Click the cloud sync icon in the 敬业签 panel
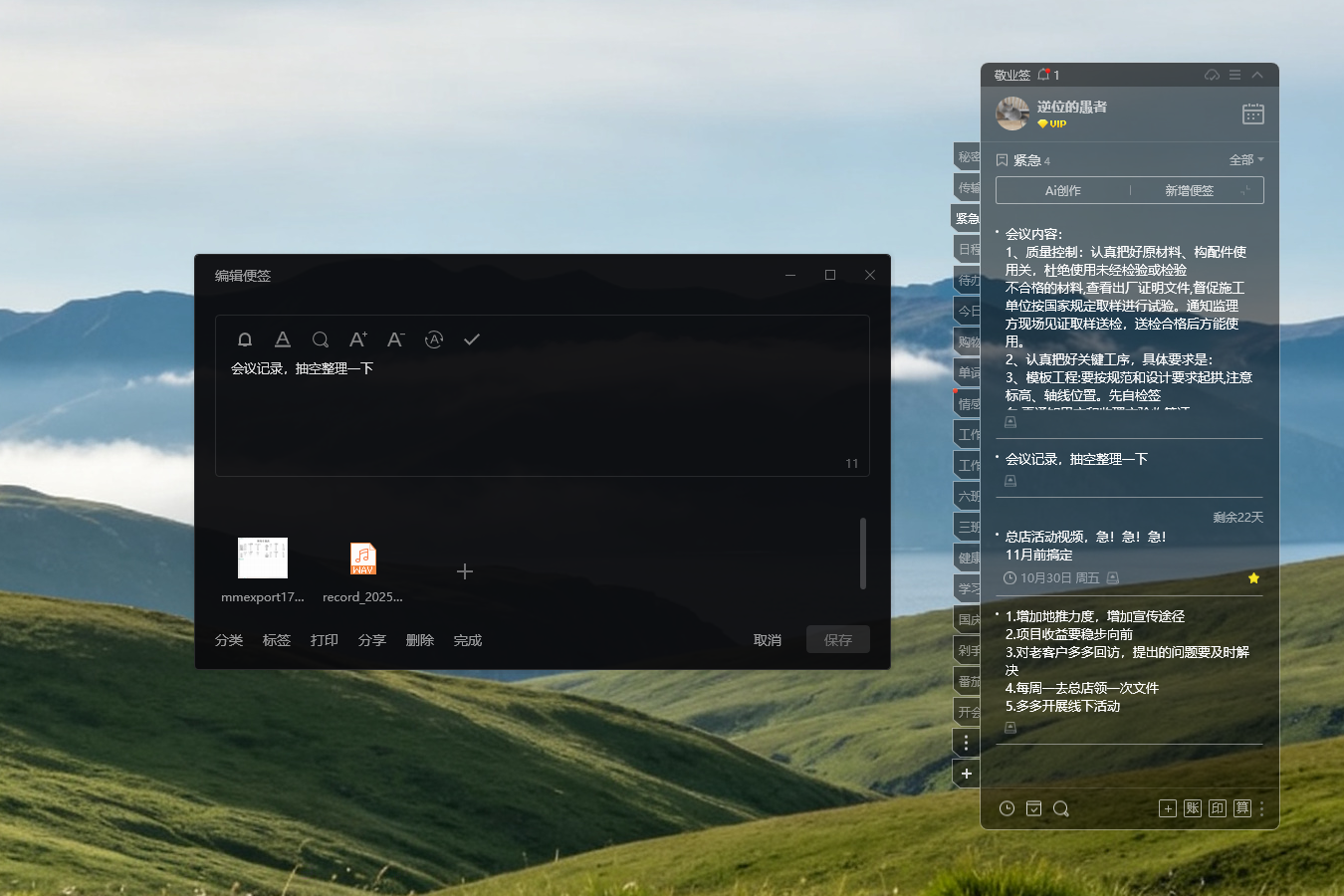 (x=1212, y=75)
